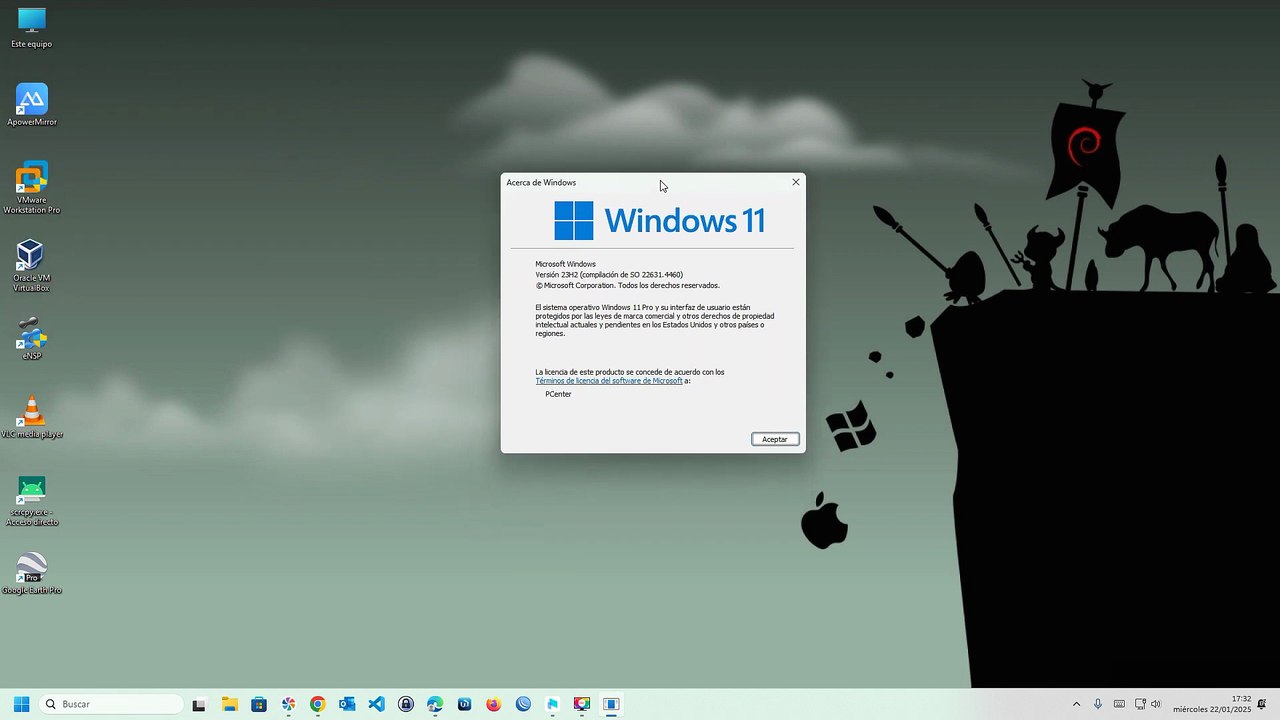Open Visual Studio Code from taskbar
1280x720 pixels.
[376, 704]
